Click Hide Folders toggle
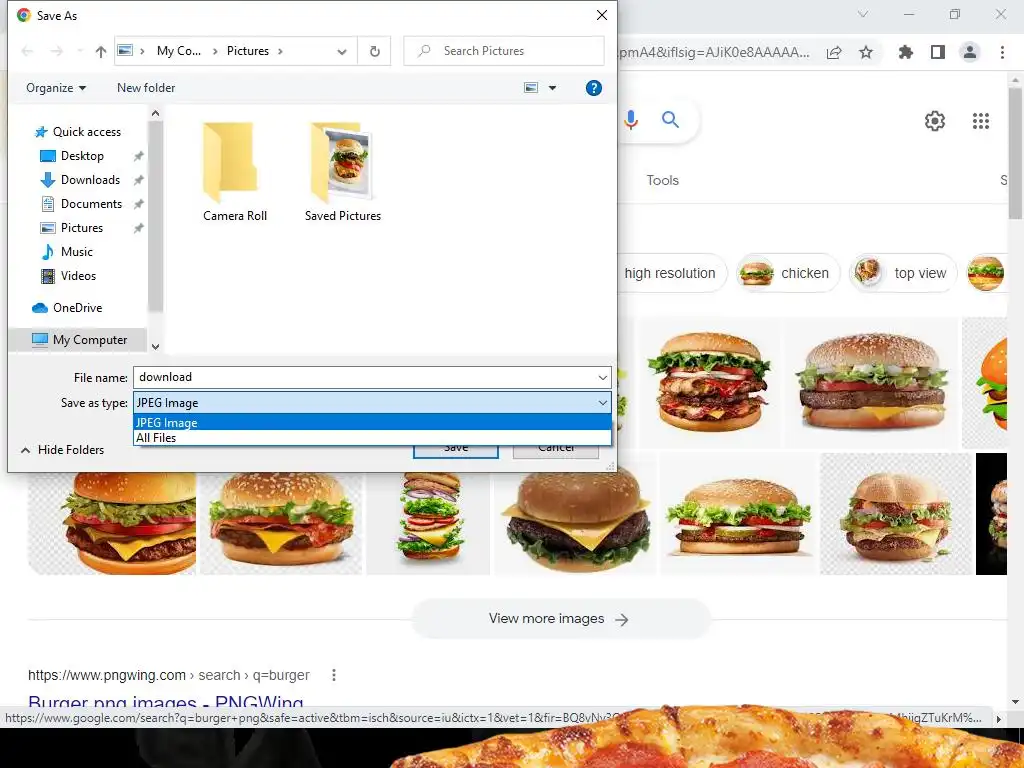This screenshot has width=1024, height=768. point(63,450)
